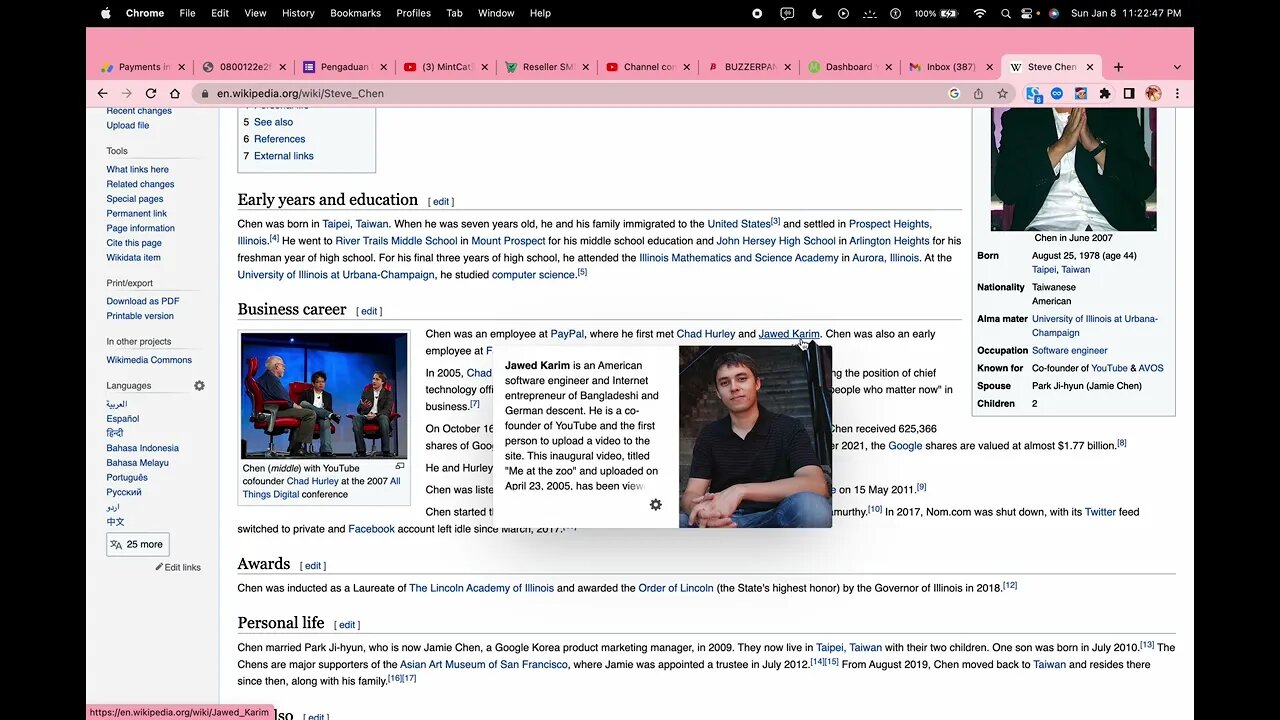
Task: Open citation reference number 8
Action: pos(1122,443)
